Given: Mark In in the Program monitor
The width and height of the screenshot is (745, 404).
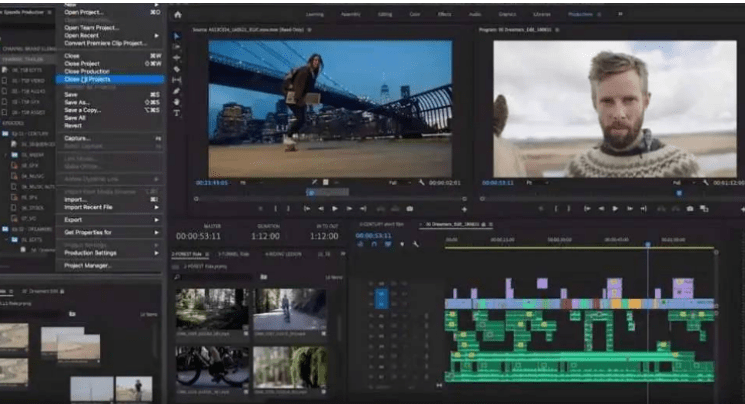Looking at the screenshot, I should 556,209.
